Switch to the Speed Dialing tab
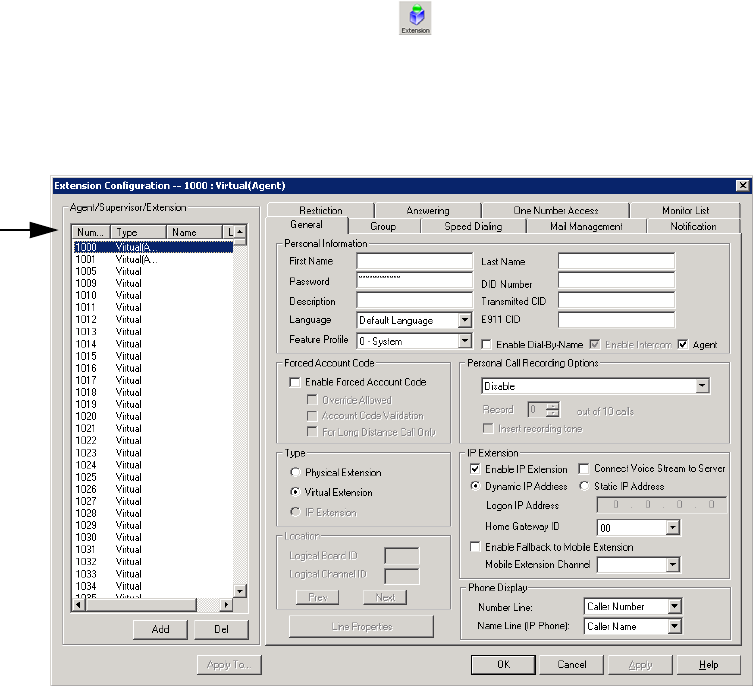 click(473, 227)
